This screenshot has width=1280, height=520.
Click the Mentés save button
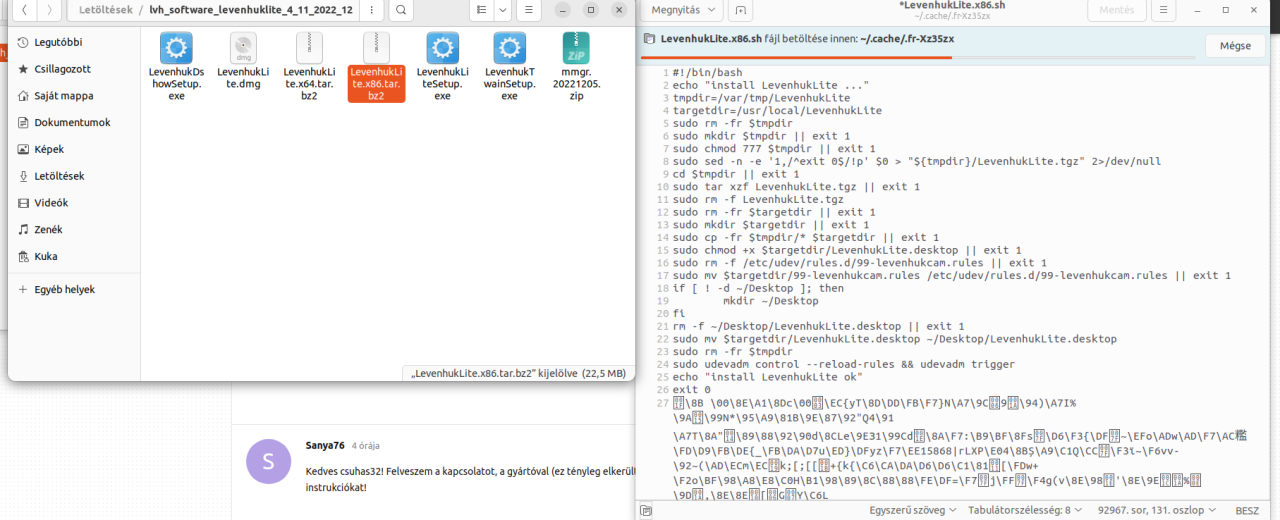coord(1116,10)
